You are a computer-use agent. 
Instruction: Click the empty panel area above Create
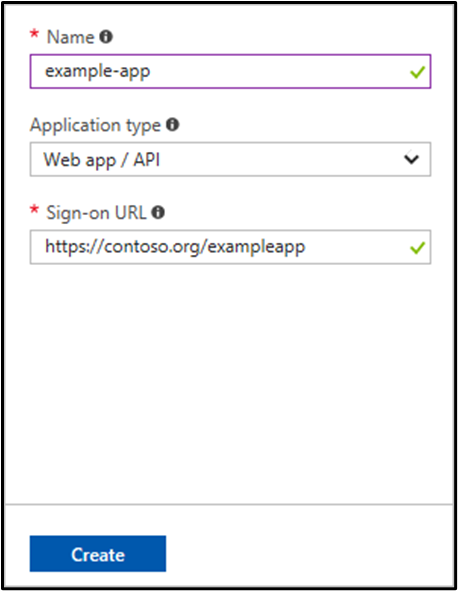click(x=229, y=383)
